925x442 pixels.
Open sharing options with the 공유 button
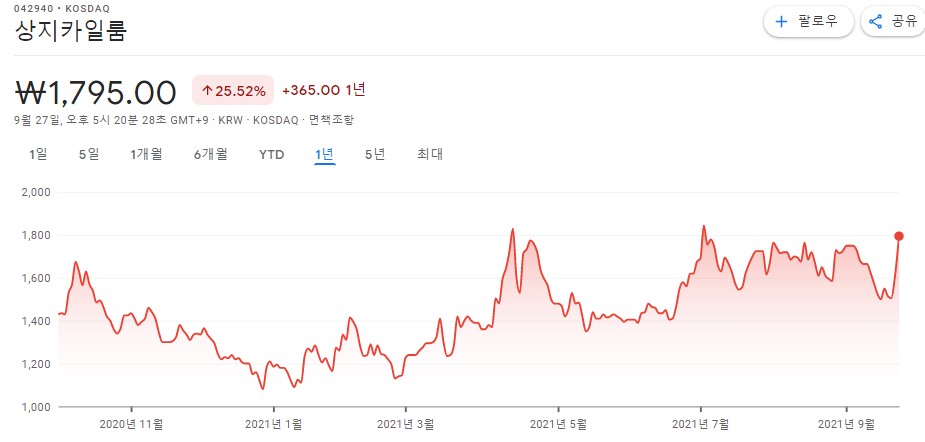point(893,22)
